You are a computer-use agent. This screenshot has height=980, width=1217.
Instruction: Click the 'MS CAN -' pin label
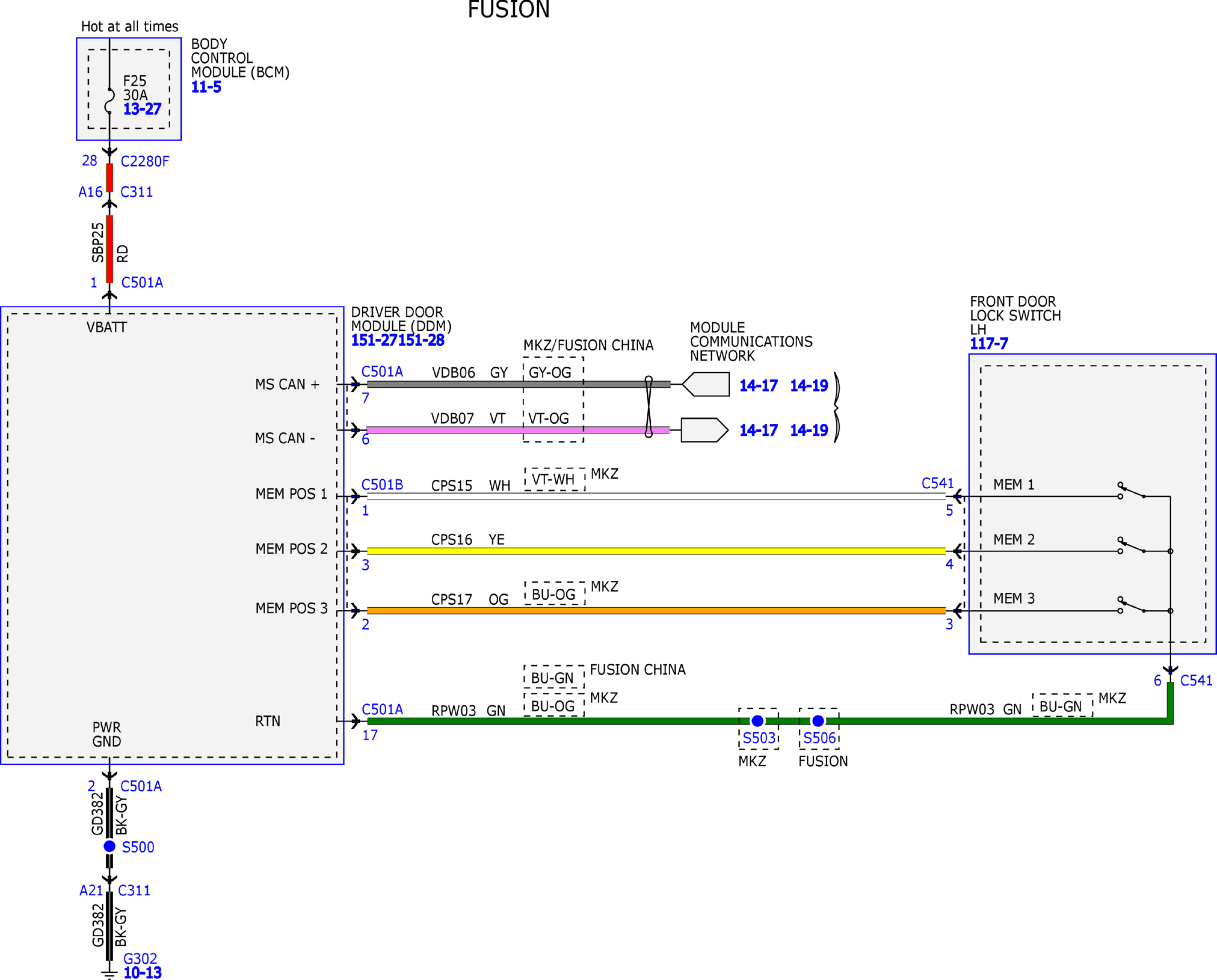[x=285, y=438]
